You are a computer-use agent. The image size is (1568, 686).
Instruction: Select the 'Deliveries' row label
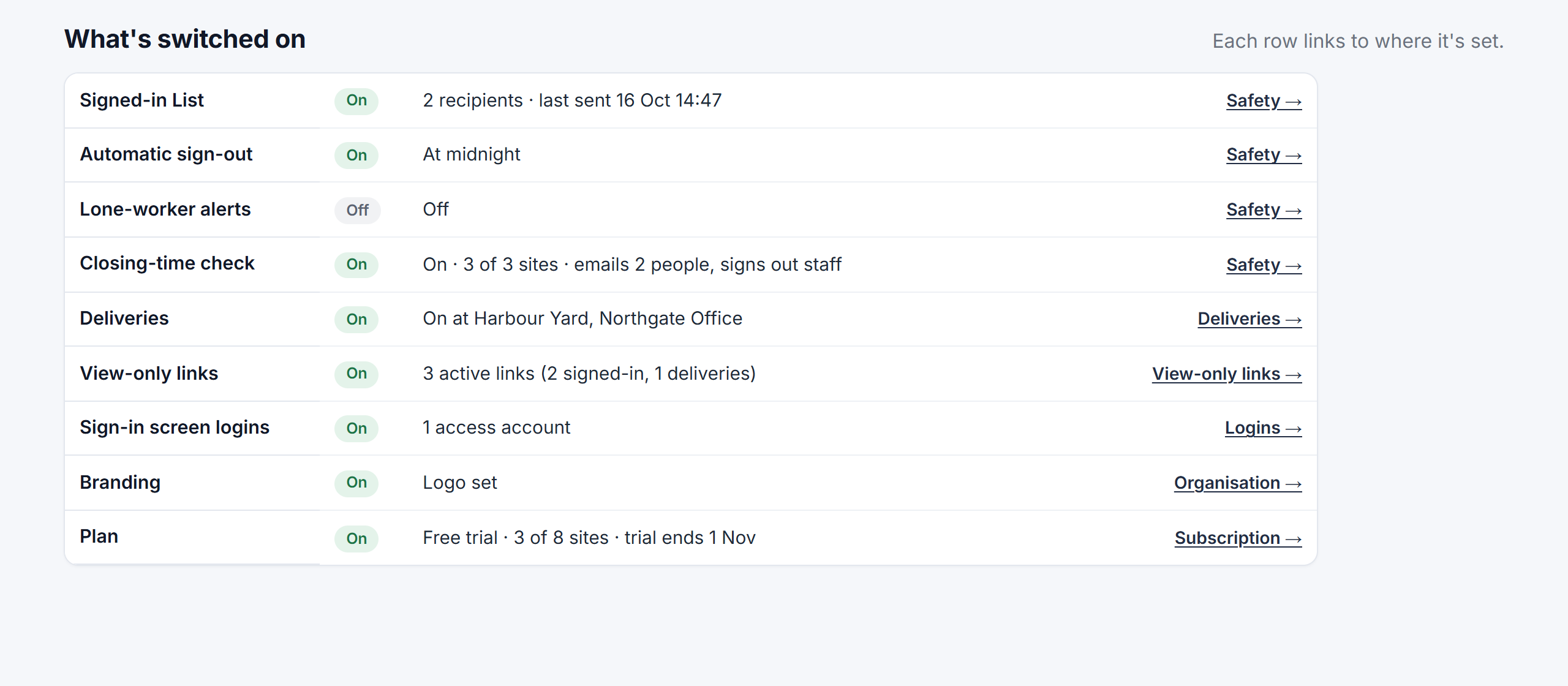coord(124,318)
